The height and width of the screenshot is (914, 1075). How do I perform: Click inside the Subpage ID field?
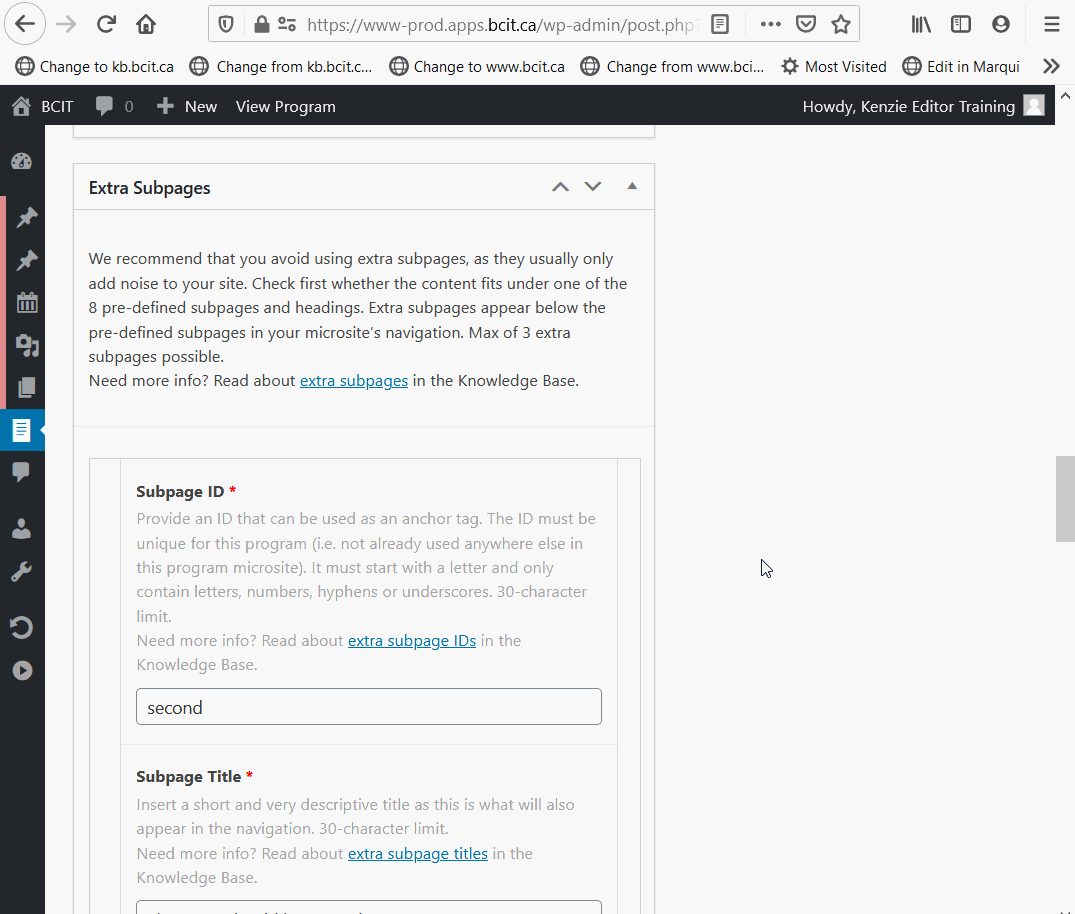[x=368, y=706]
